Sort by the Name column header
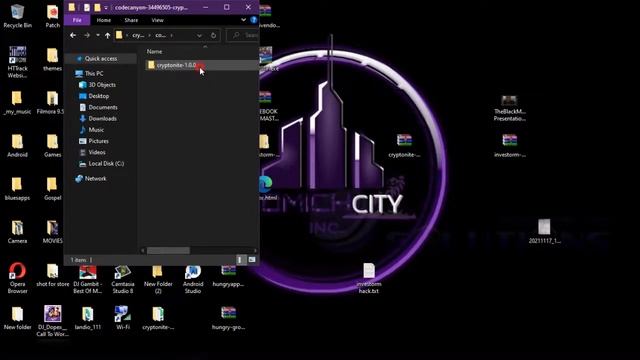Image resolution: width=640 pixels, height=360 pixels. 154,51
